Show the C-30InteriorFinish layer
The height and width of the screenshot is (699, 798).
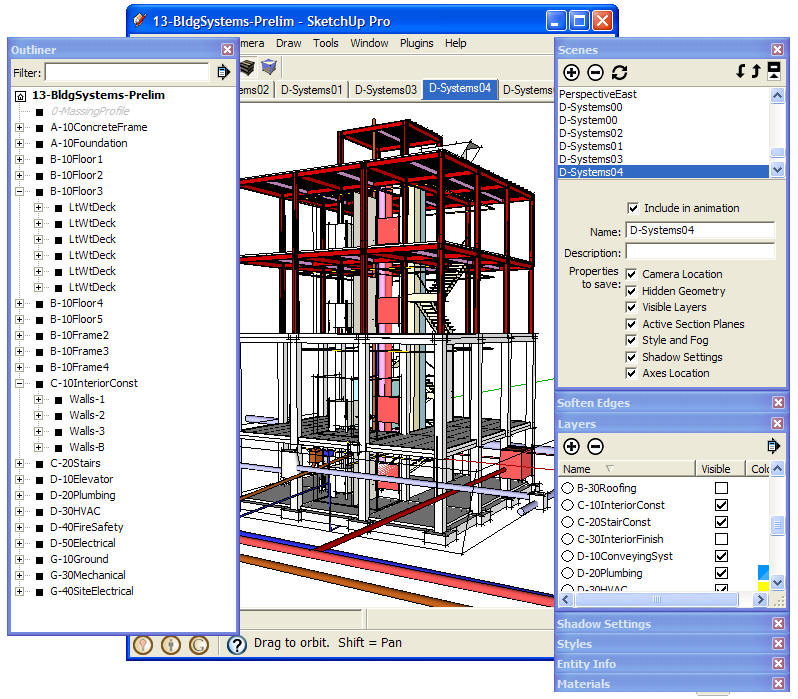721,539
